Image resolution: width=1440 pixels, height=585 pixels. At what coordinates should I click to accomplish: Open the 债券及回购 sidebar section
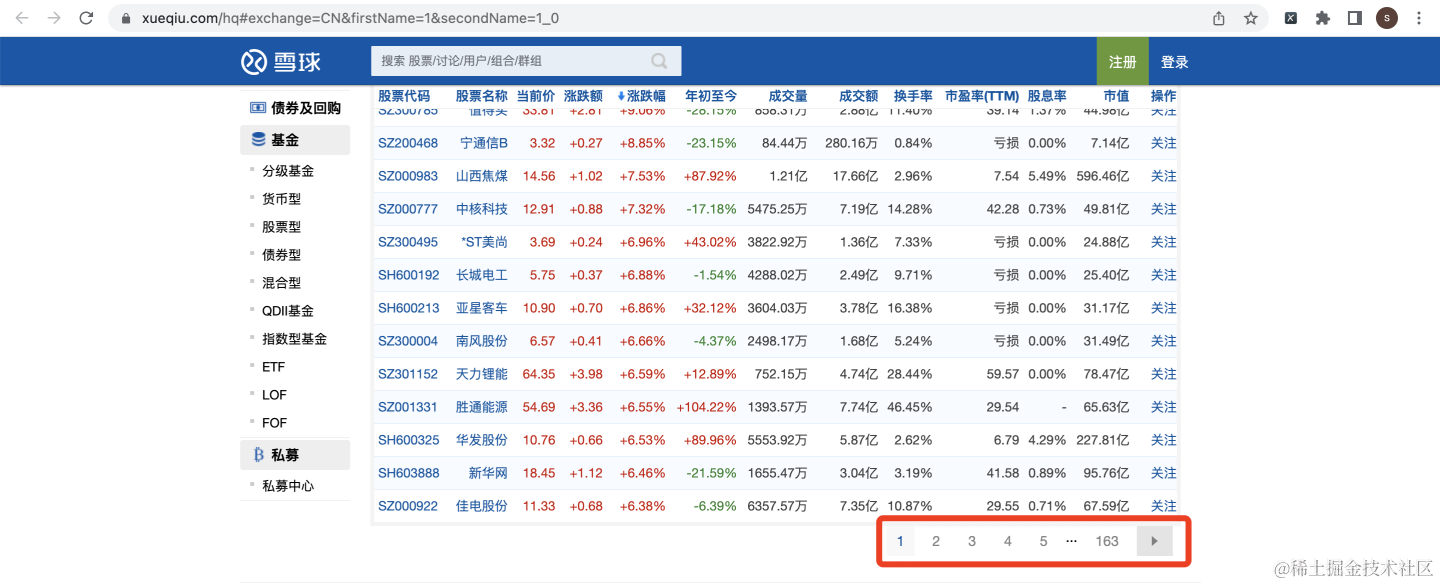pyautogui.click(x=295, y=108)
